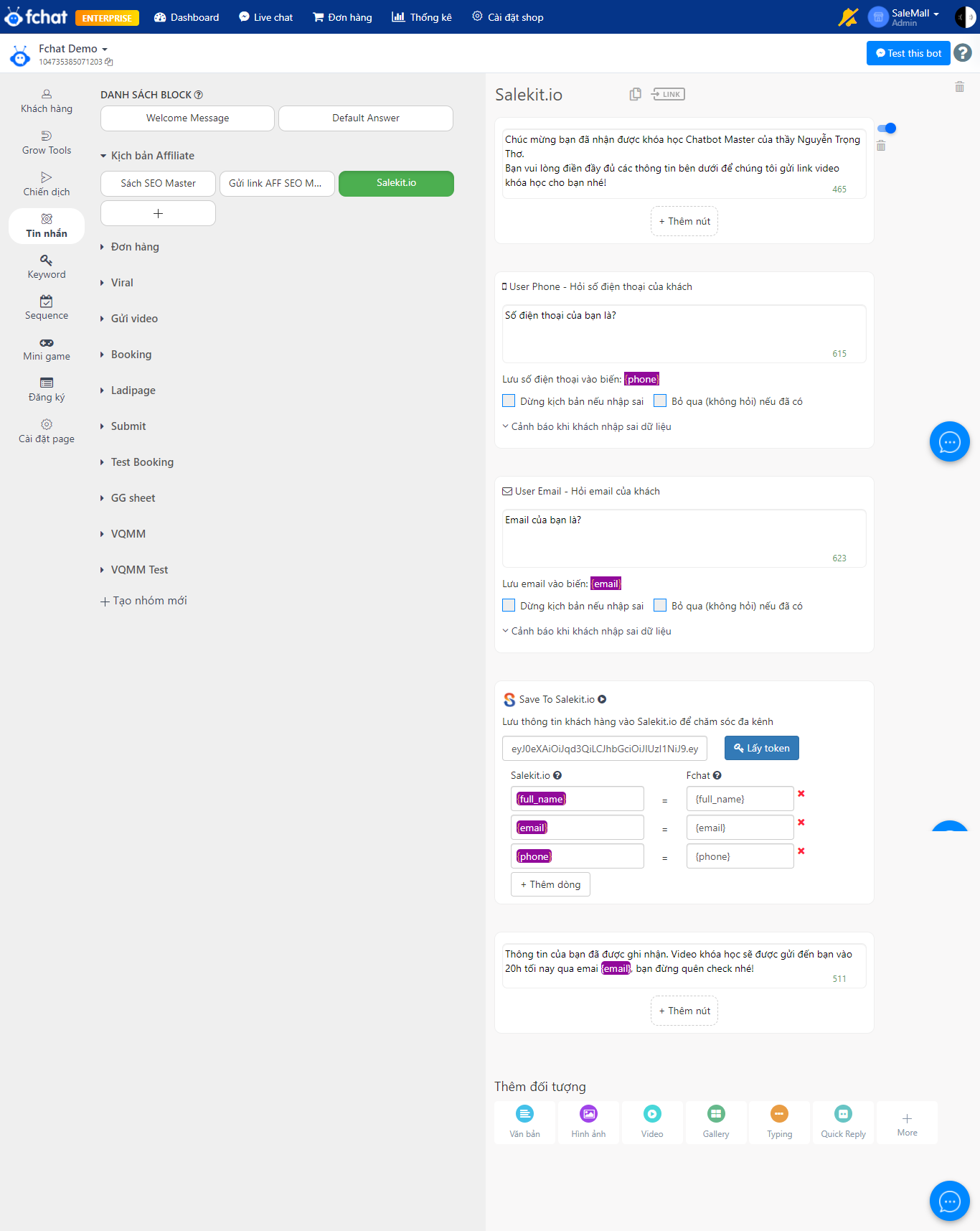Remove the email mapping row

click(x=801, y=822)
